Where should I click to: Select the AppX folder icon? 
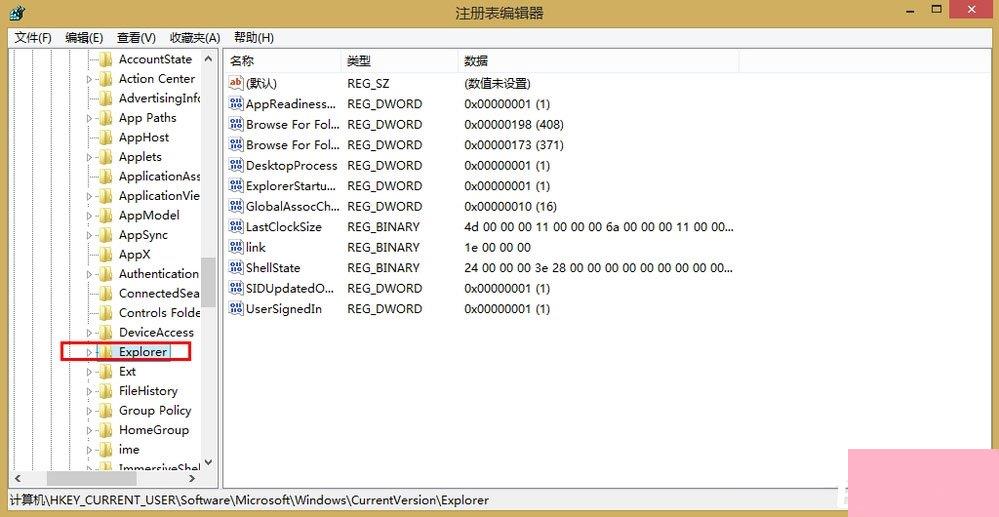[106, 254]
